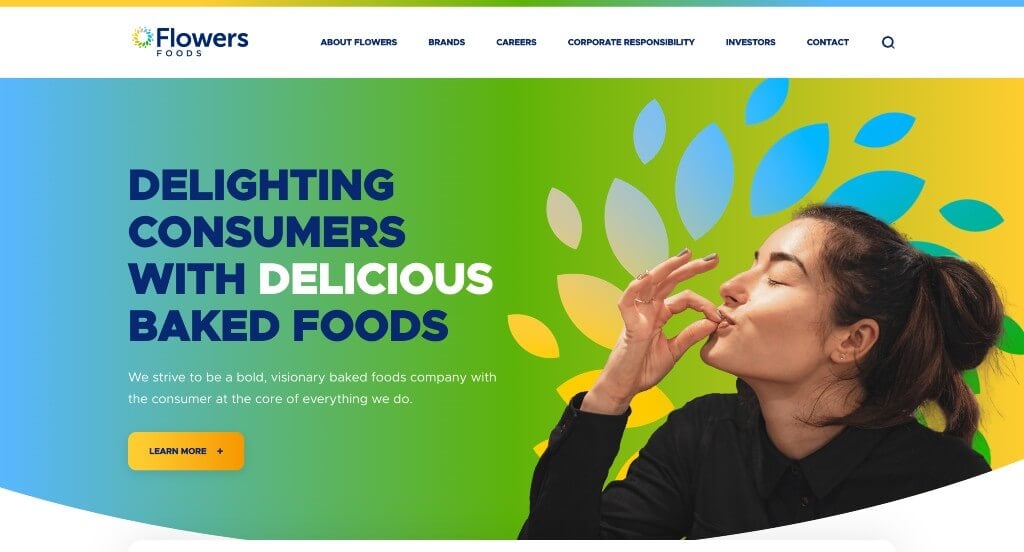The height and width of the screenshot is (552, 1024).
Task: Click the yellow Learn More button
Action: (x=186, y=451)
